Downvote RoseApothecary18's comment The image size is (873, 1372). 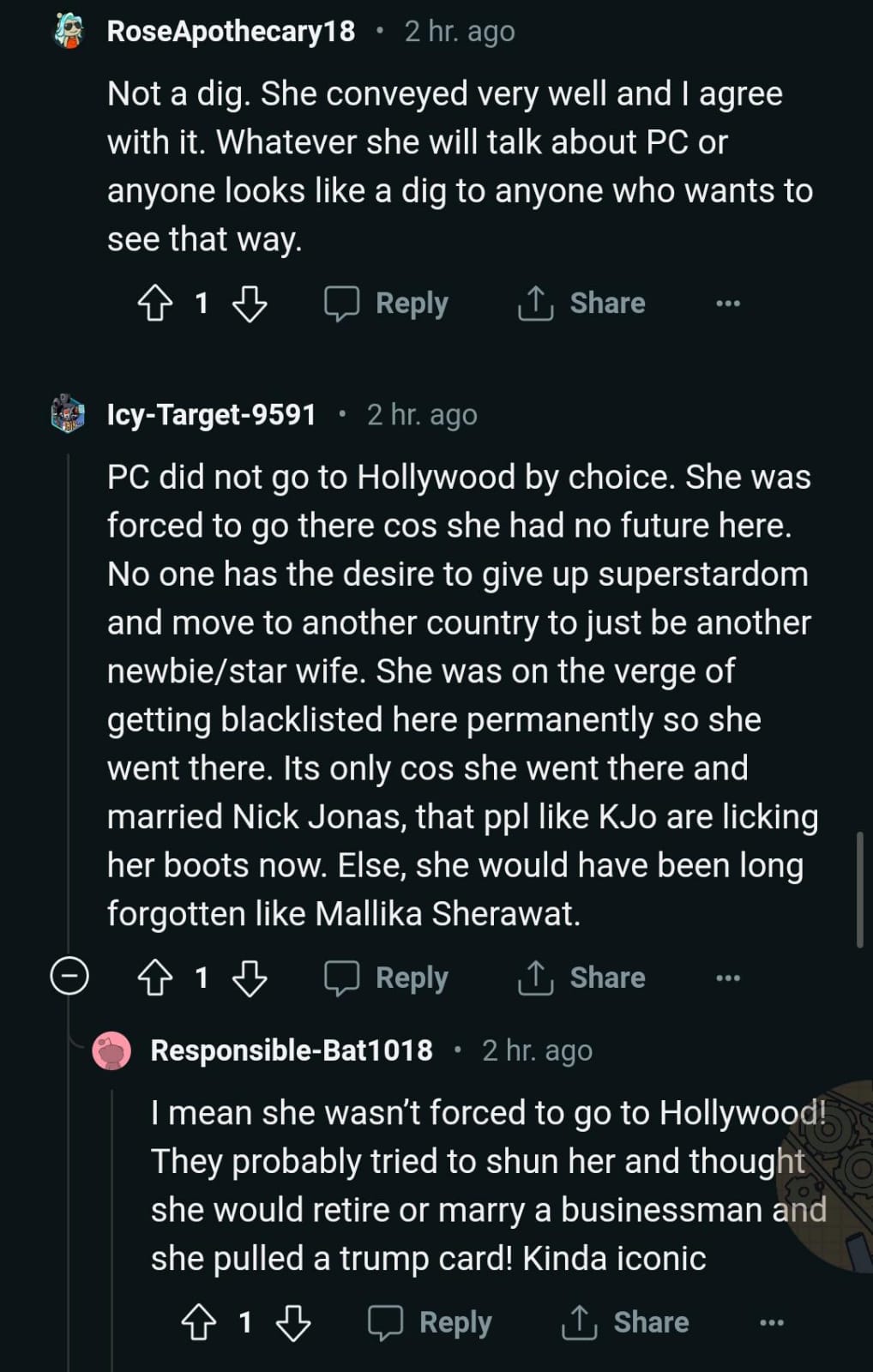point(250,304)
